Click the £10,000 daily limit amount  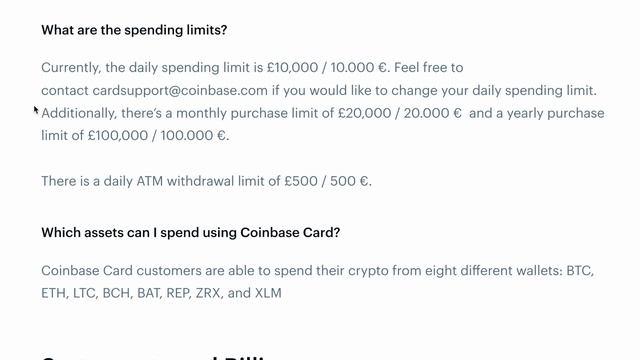coord(292,67)
